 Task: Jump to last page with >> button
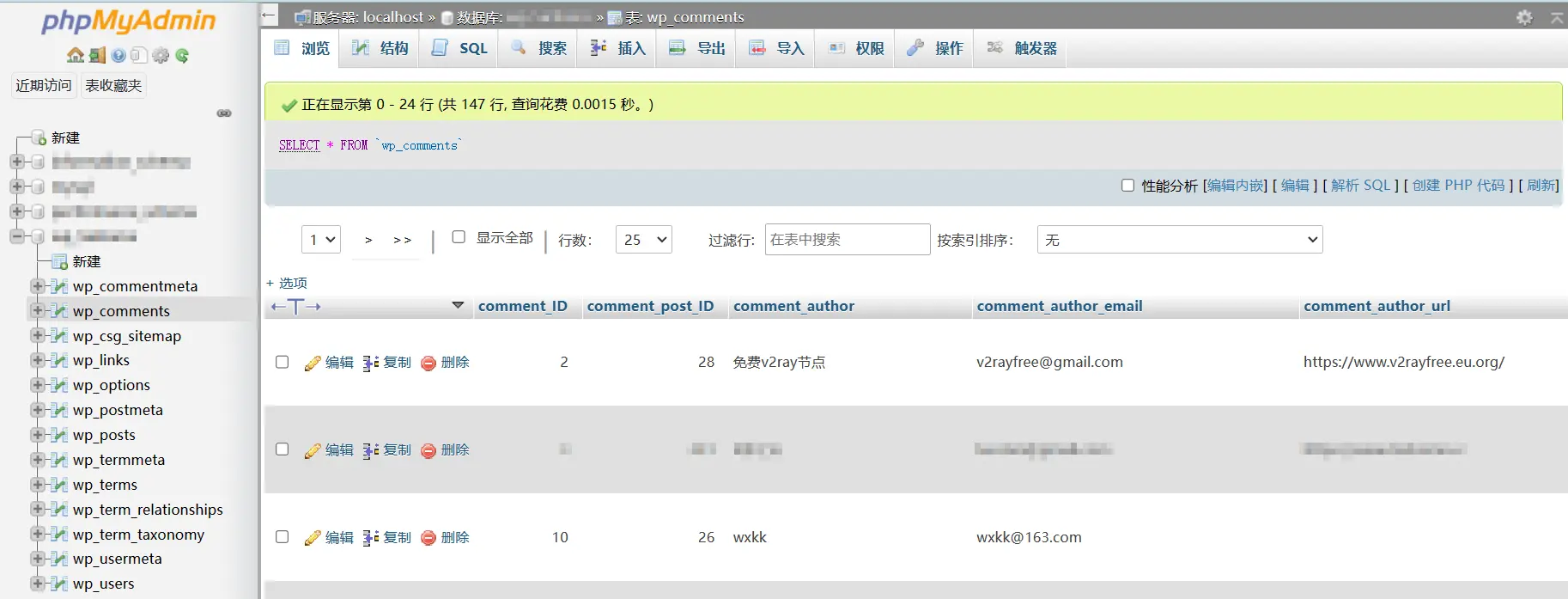point(402,240)
